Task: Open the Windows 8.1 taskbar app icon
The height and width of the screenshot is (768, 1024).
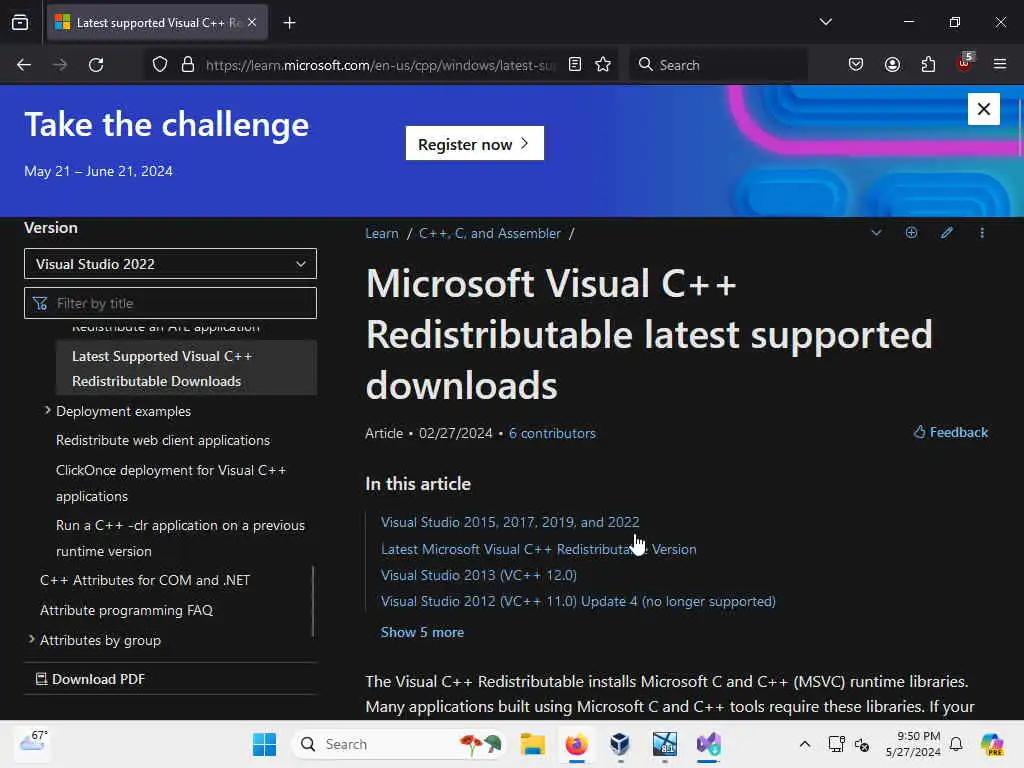Action: (664, 744)
